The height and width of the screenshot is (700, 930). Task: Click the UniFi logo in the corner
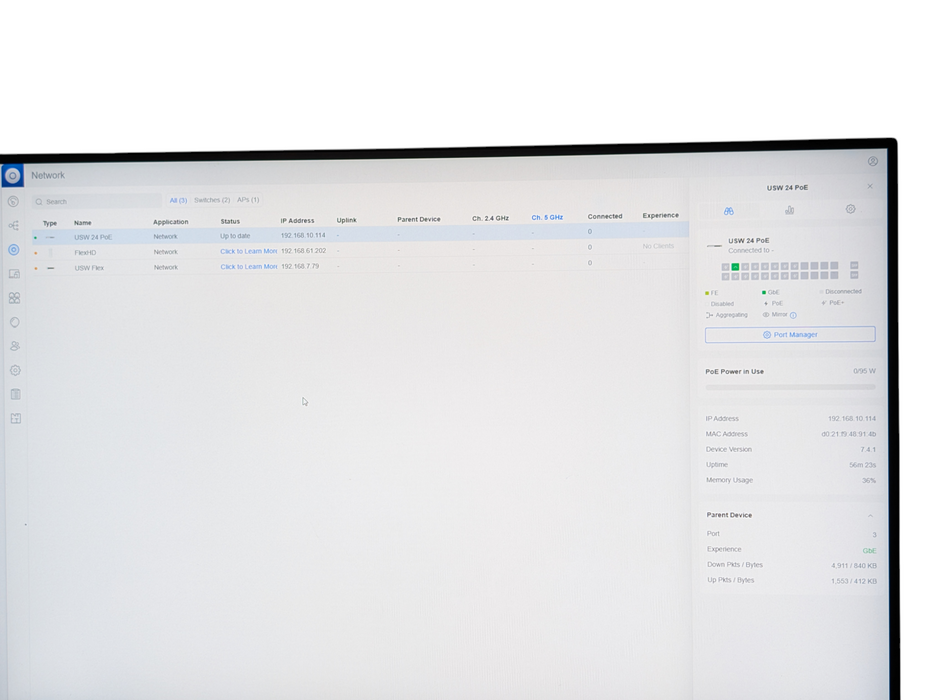click(x=12, y=176)
